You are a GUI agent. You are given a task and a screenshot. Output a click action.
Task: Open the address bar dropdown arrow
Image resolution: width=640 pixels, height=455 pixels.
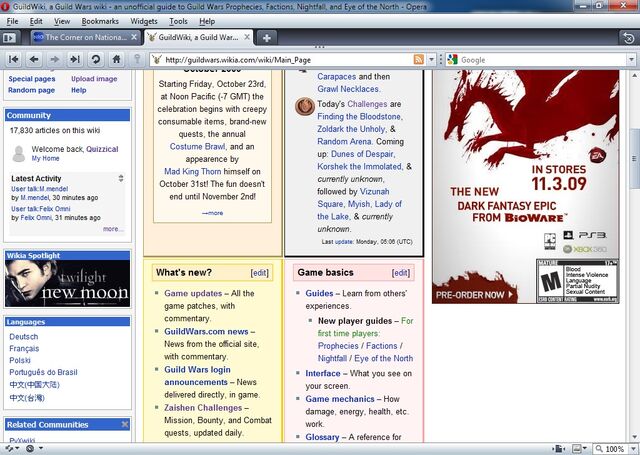click(x=431, y=60)
